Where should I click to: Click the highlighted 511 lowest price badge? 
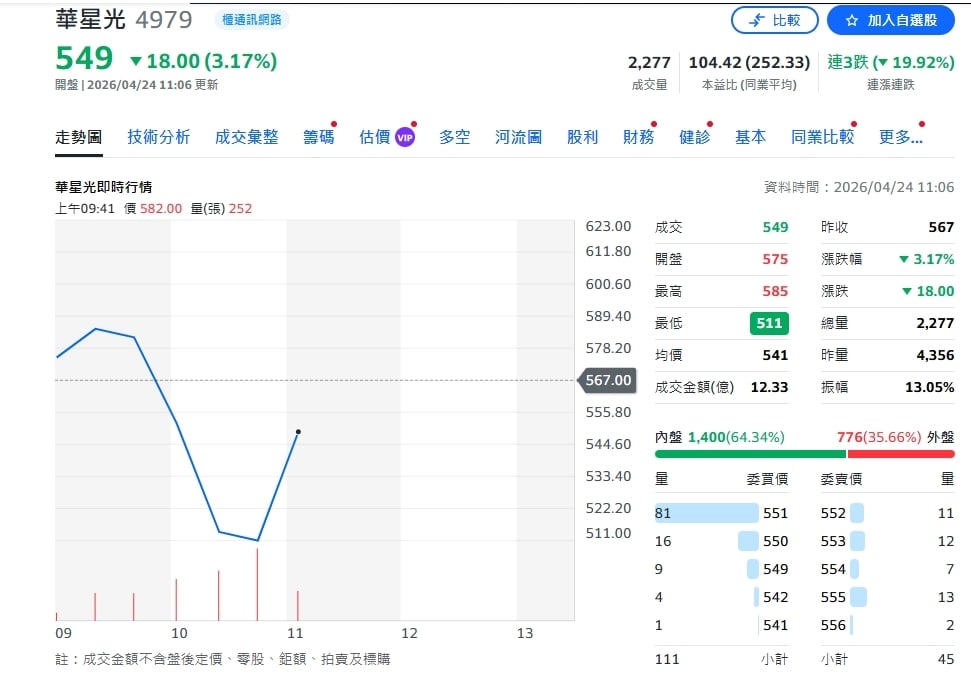coord(769,323)
